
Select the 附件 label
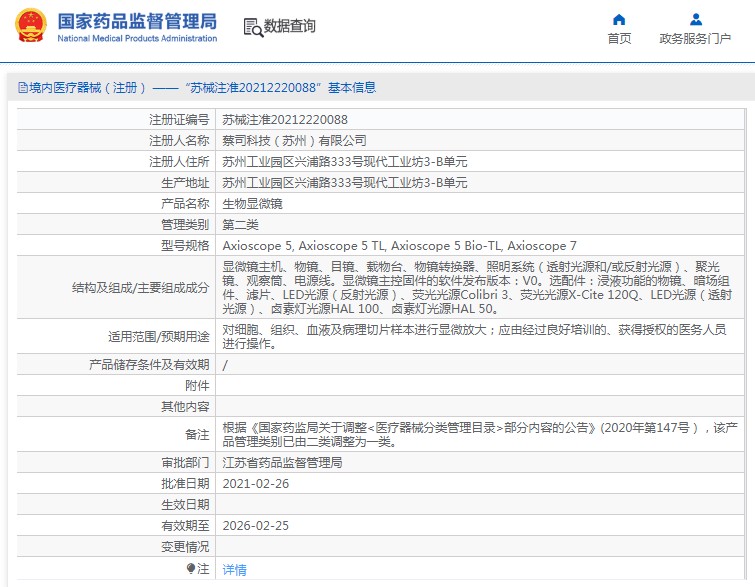coord(197,386)
